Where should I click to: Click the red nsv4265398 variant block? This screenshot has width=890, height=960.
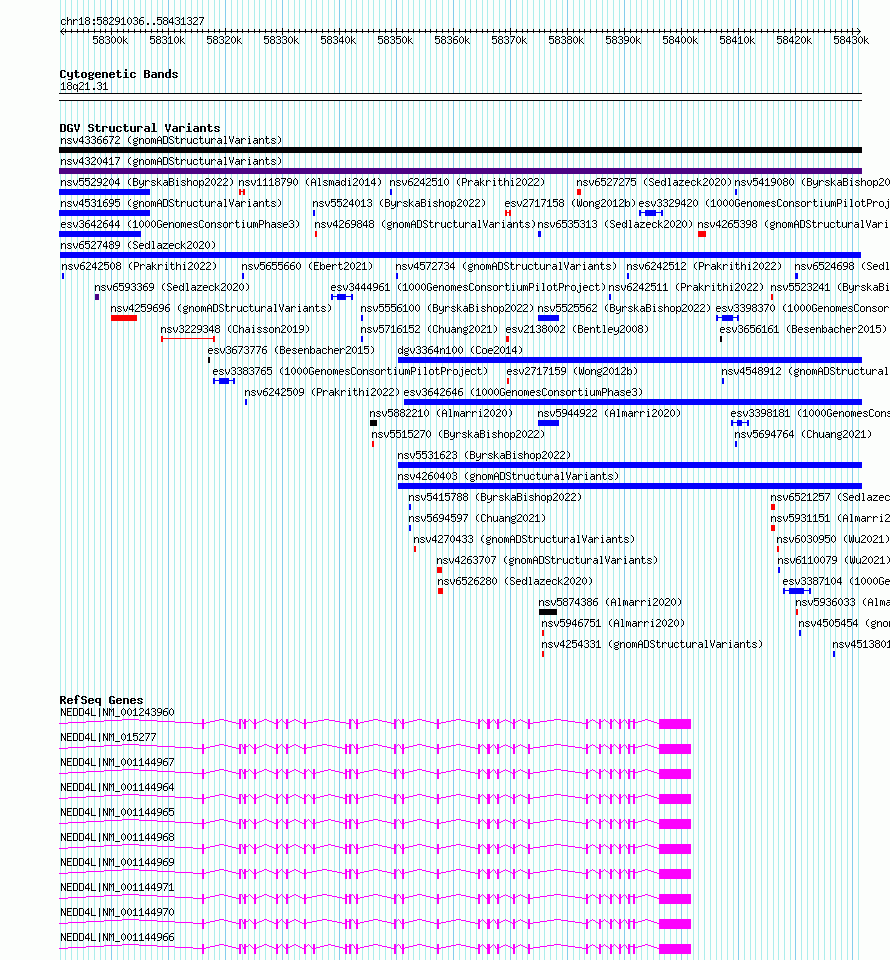(x=702, y=234)
